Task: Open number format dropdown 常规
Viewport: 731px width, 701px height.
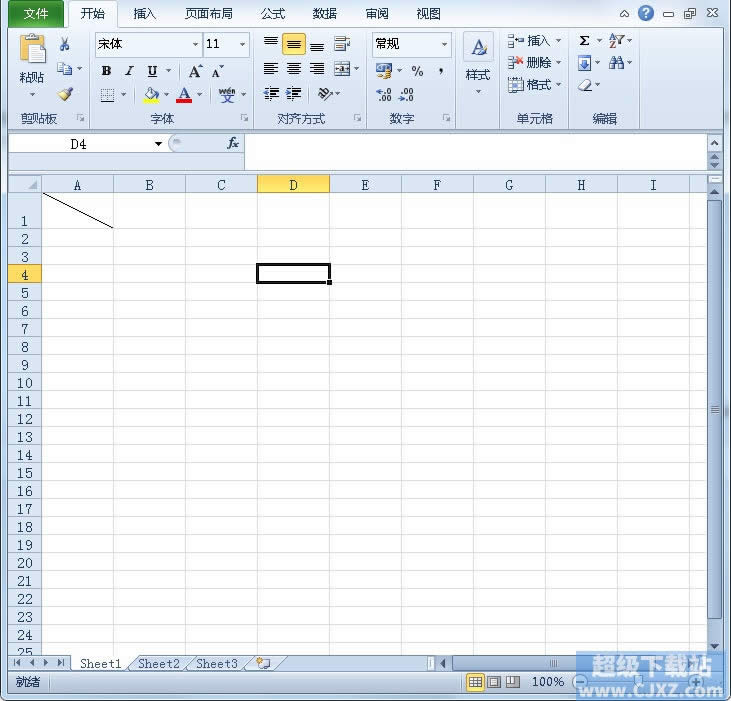Action: point(444,44)
